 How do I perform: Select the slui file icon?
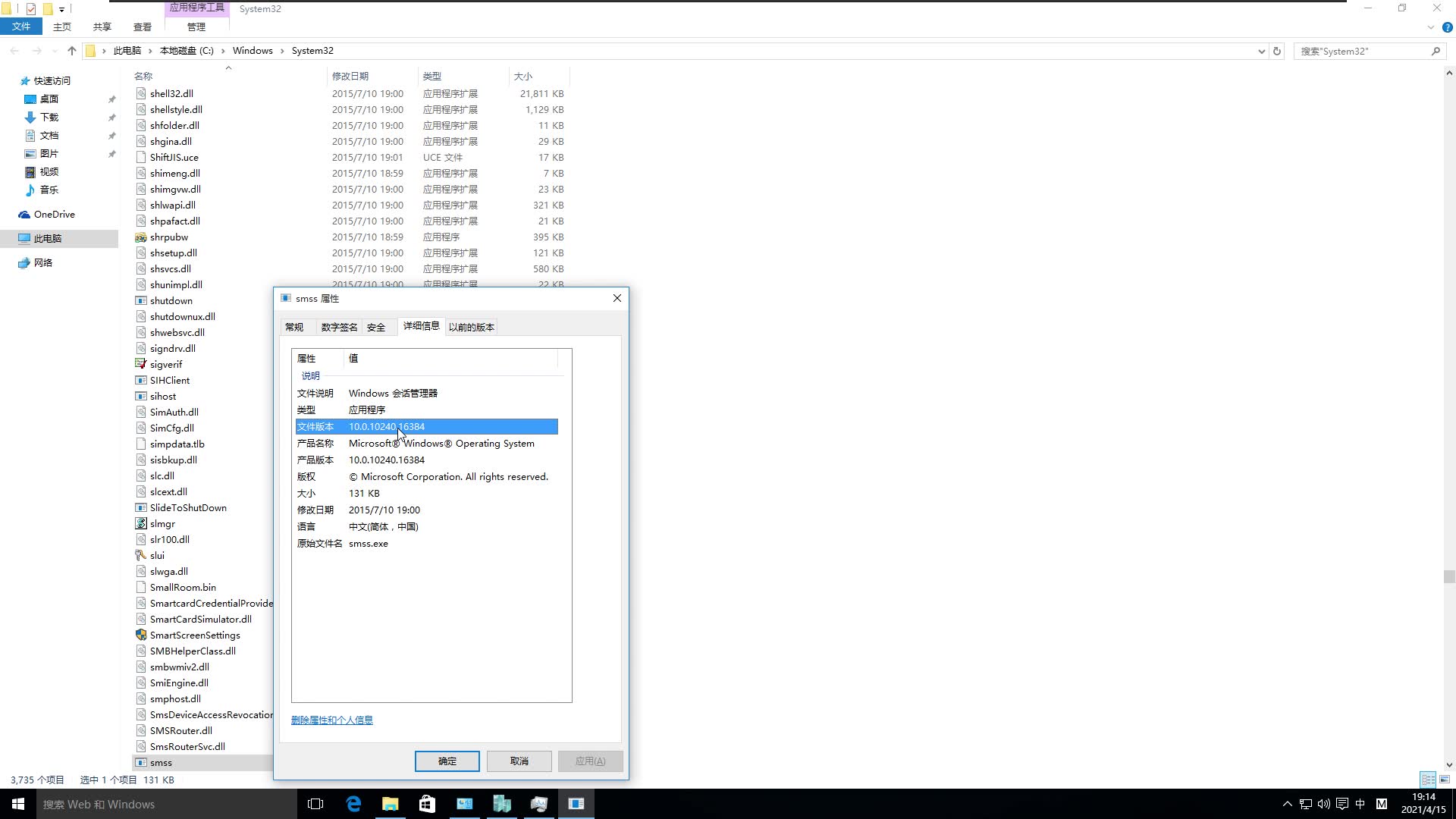point(141,556)
